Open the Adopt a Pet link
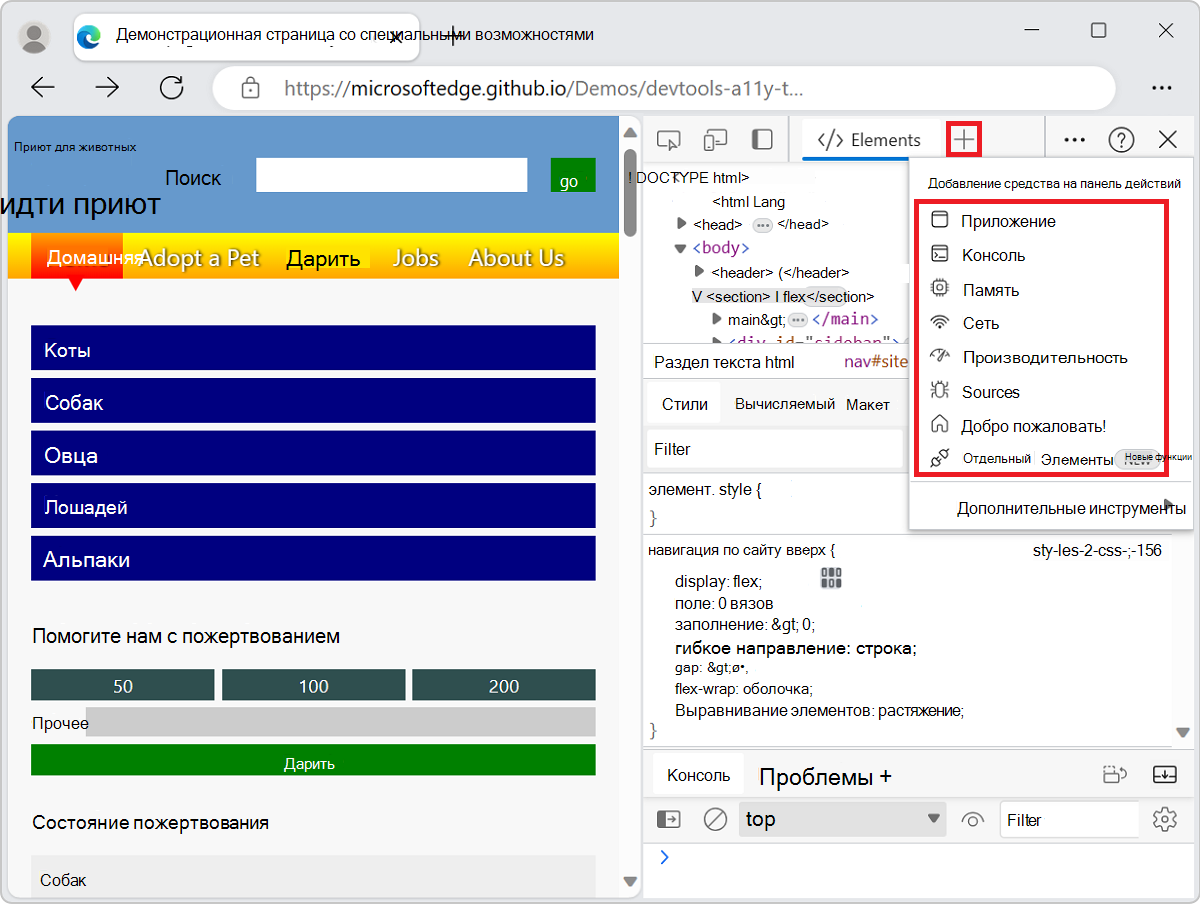 tap(199, 258)
